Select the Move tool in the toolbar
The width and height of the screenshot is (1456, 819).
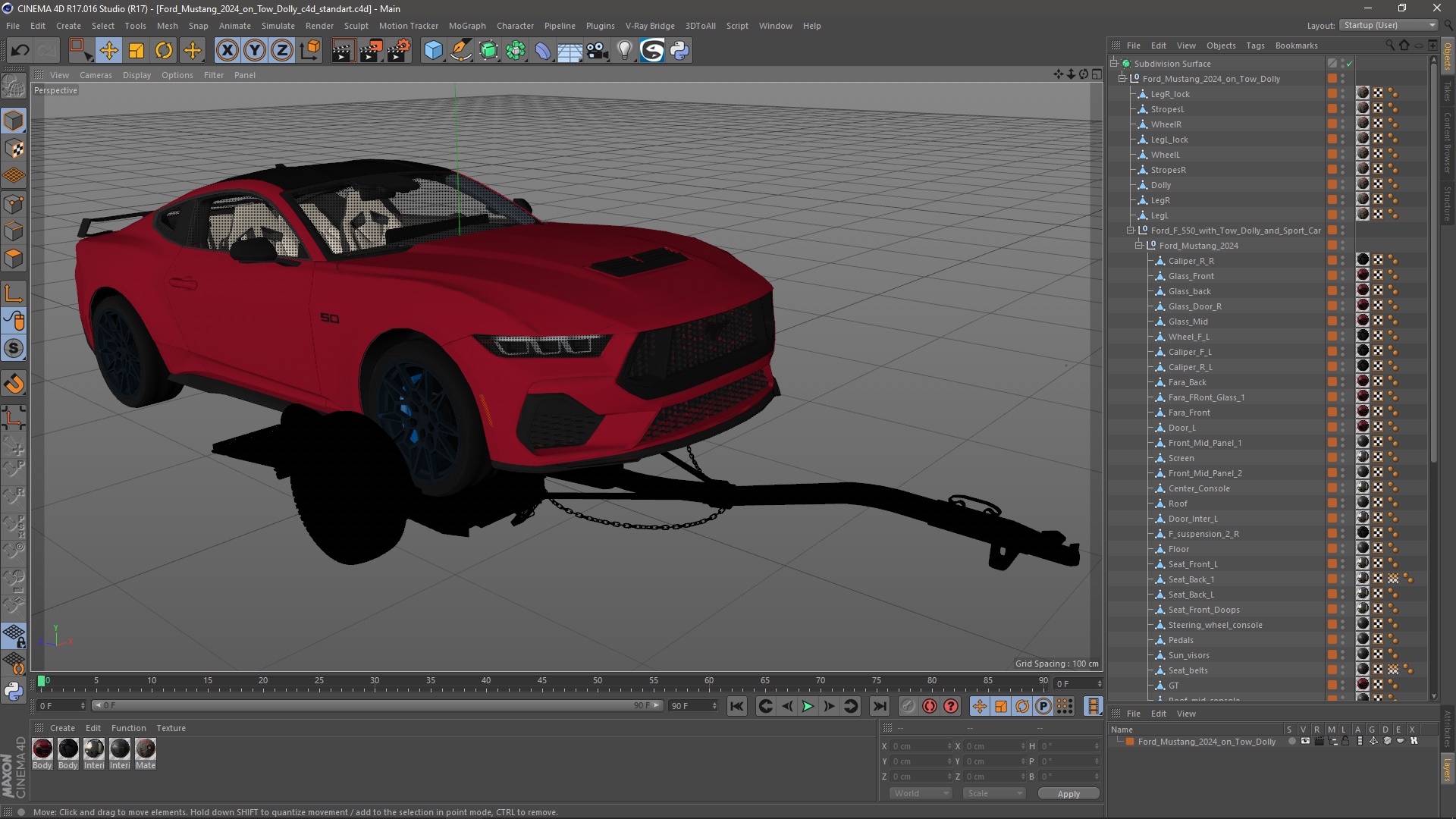coord(108,51)
